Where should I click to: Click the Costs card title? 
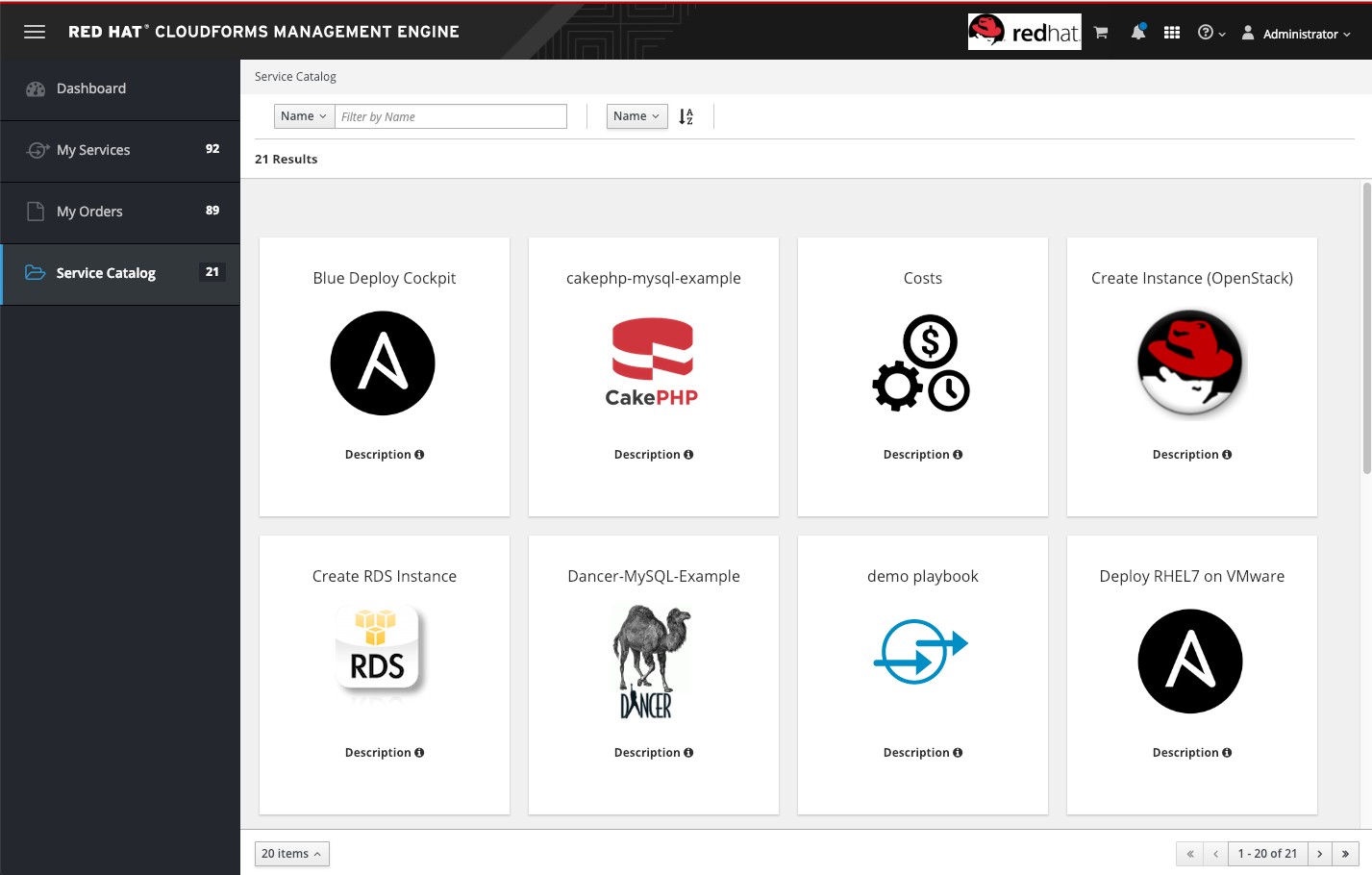923,278
